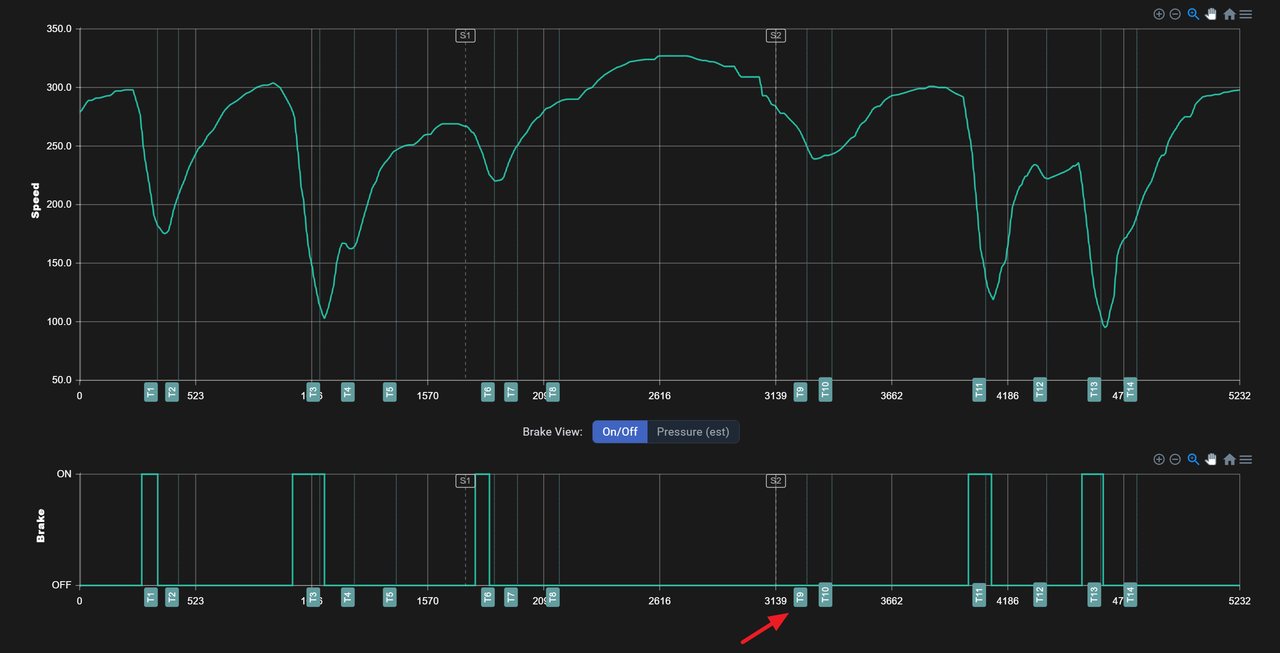Zoom out on the Speed chart
This screenshot has width=1280, height=653.
pos(1175,14)
